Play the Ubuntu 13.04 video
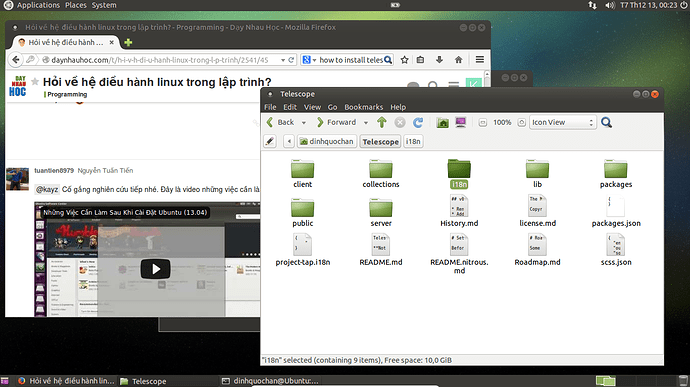Screen dimensions: 690x387 point(155,269)
